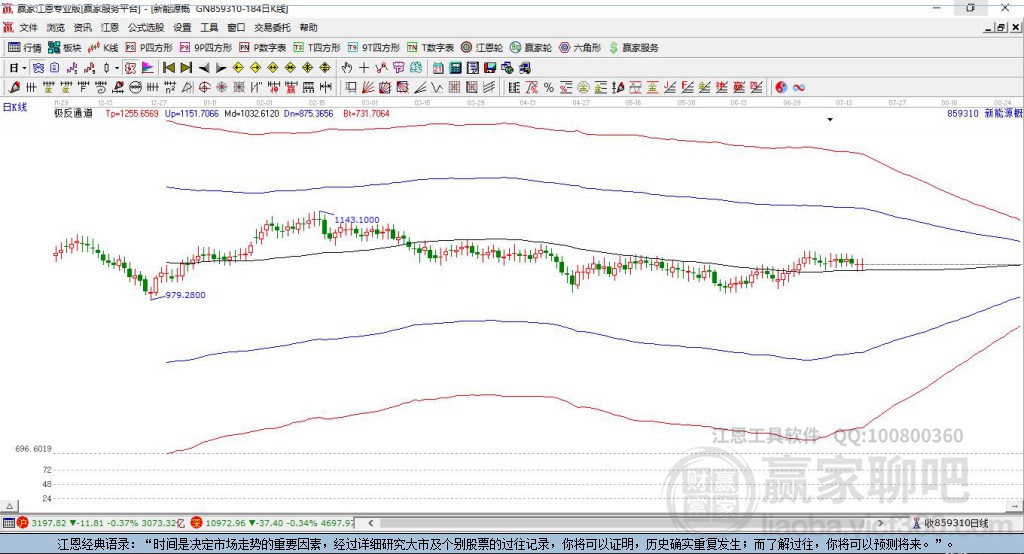Click the 1143.1000 high price label
The width and height of the screenshot is (1024, 554).
tap(357, 220)
